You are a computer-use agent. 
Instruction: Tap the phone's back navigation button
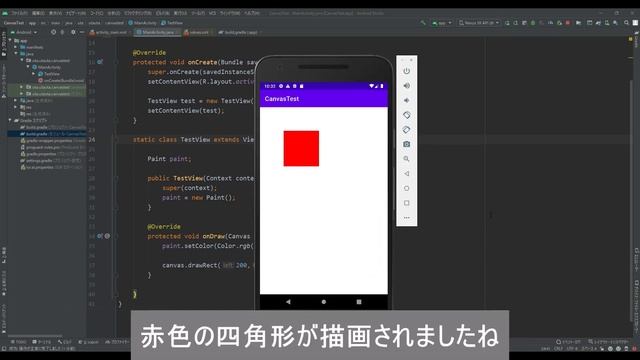(x=288, y=302)
